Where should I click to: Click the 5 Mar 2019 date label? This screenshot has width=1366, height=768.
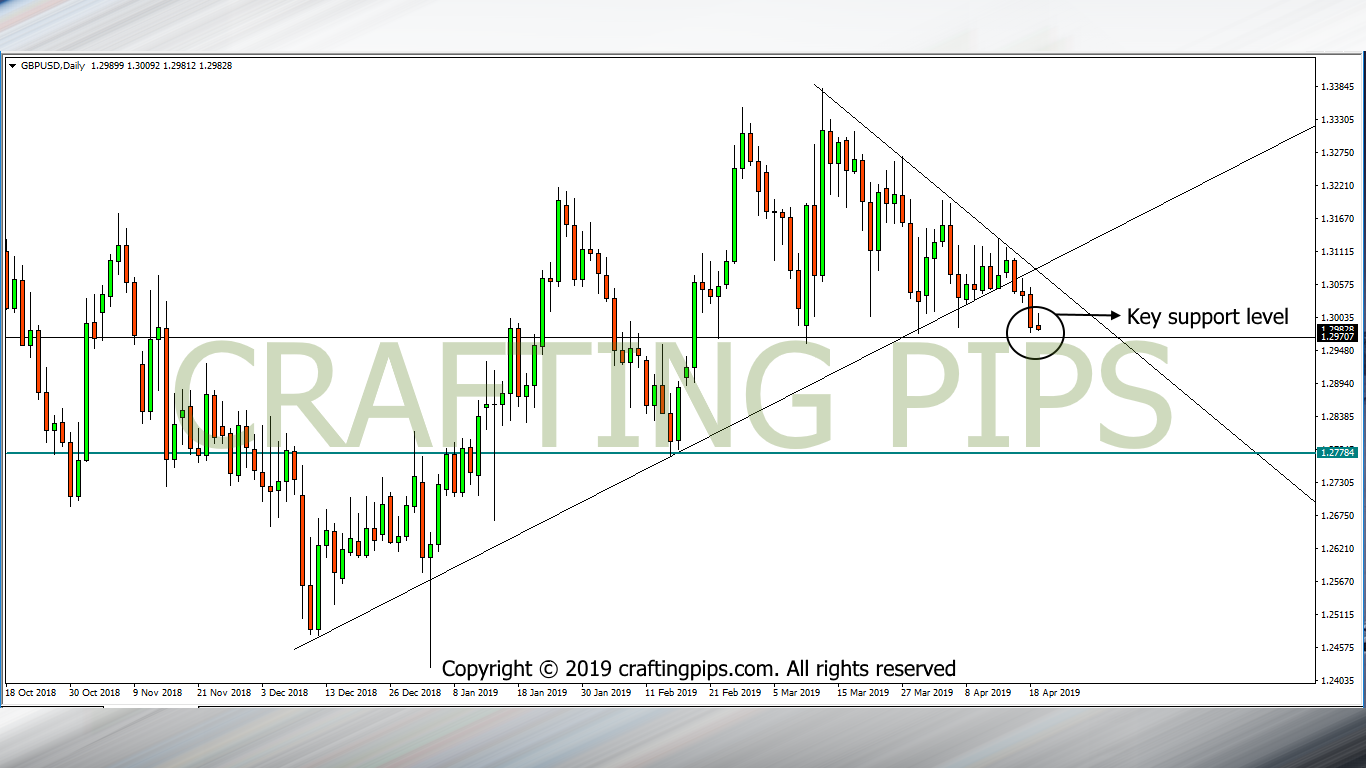[x=796, y=692]
